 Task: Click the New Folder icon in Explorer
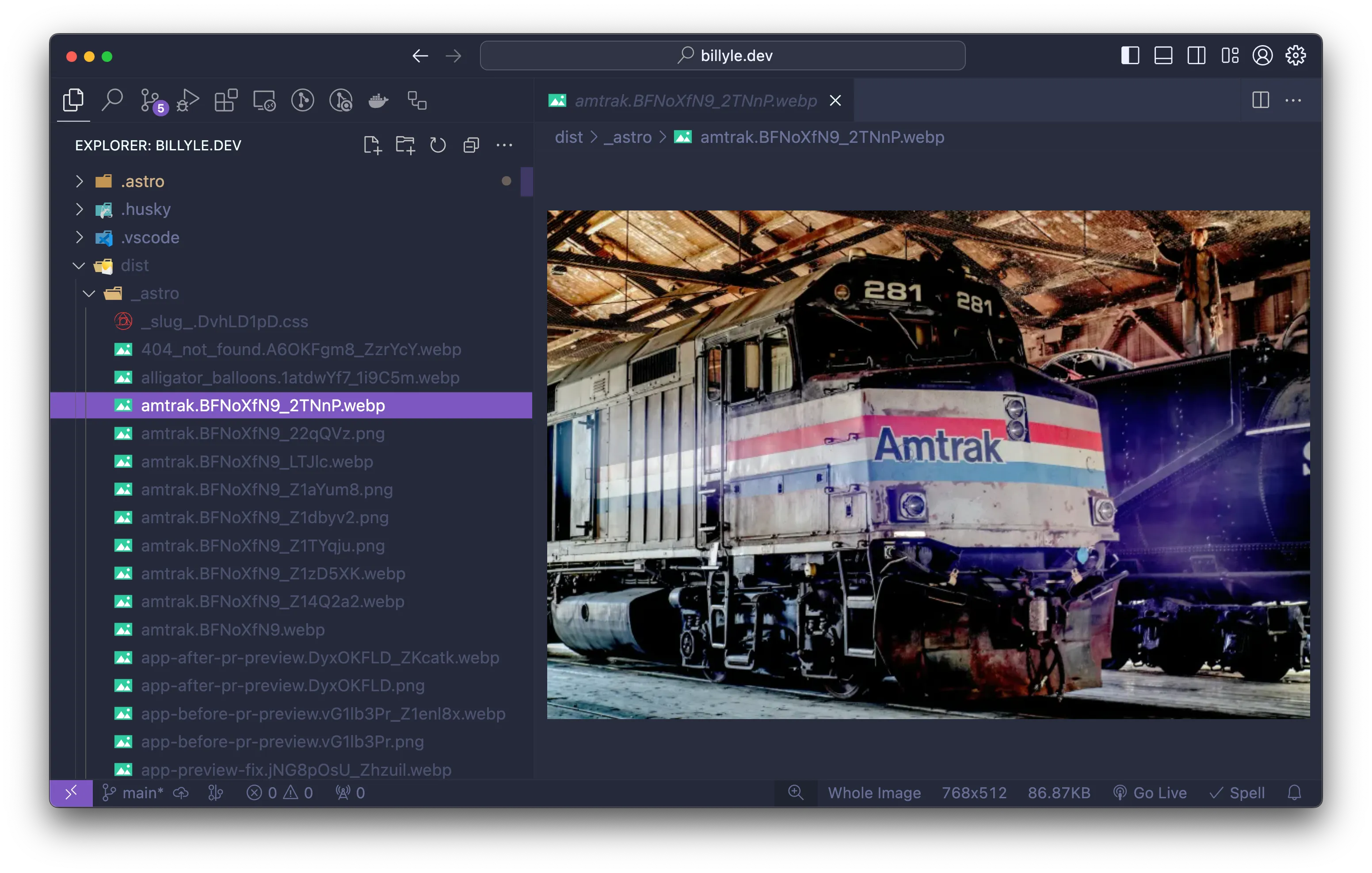(405, 145)
